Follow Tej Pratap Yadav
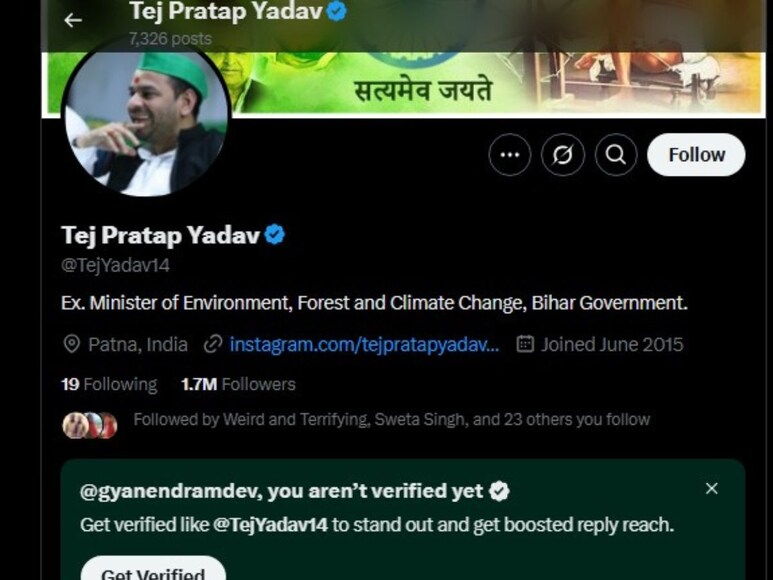773x580 pixels. point(696,155)
